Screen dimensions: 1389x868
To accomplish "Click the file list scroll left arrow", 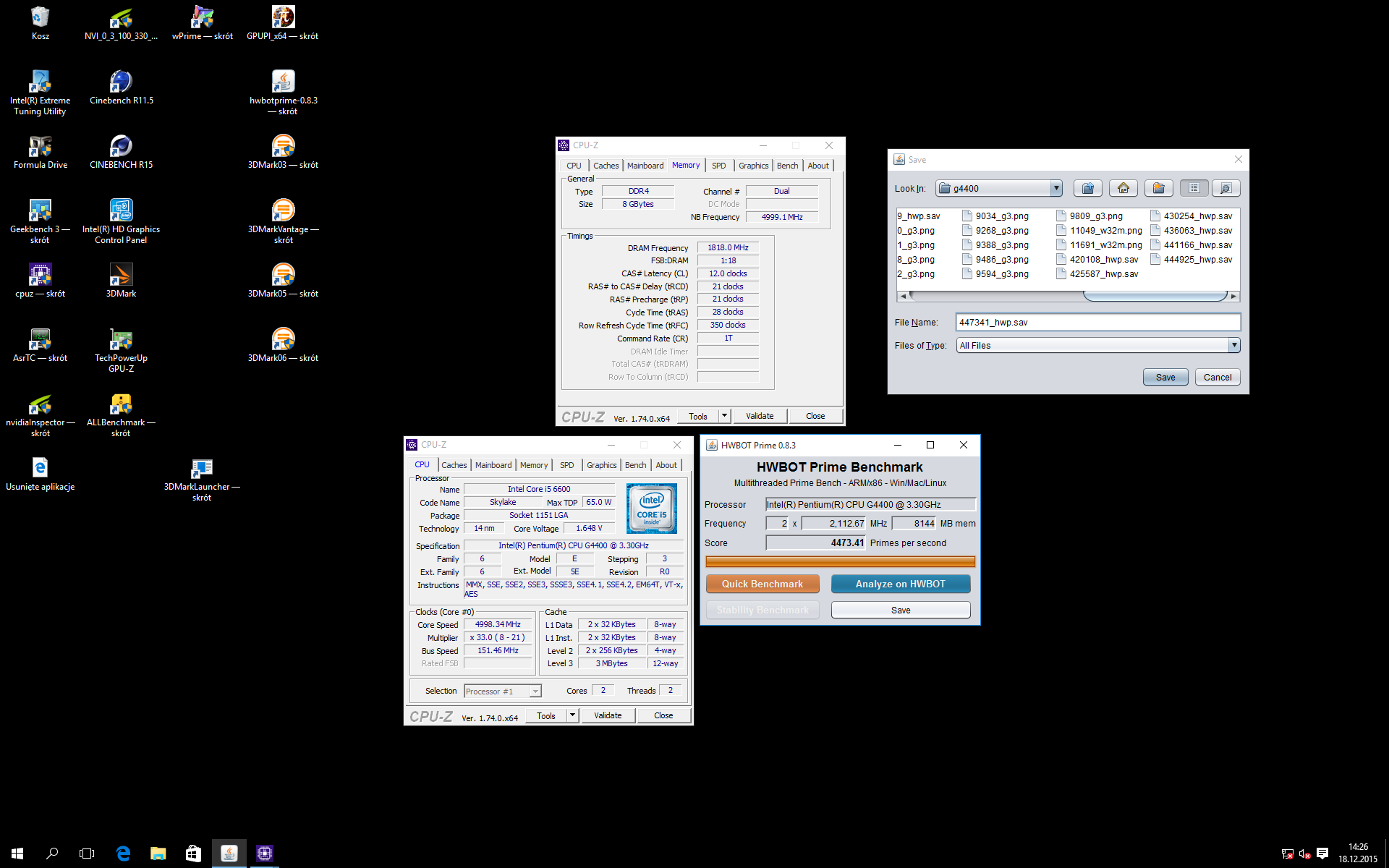I will coord(903,296).
